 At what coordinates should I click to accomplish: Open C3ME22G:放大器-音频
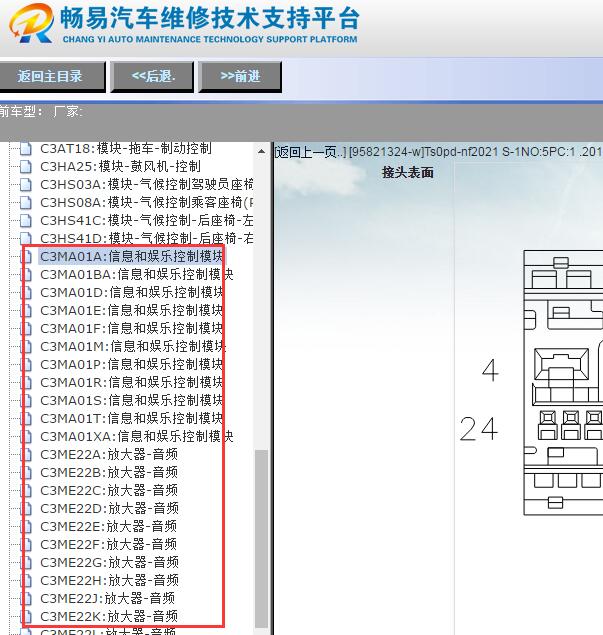[x=109, y=563]
